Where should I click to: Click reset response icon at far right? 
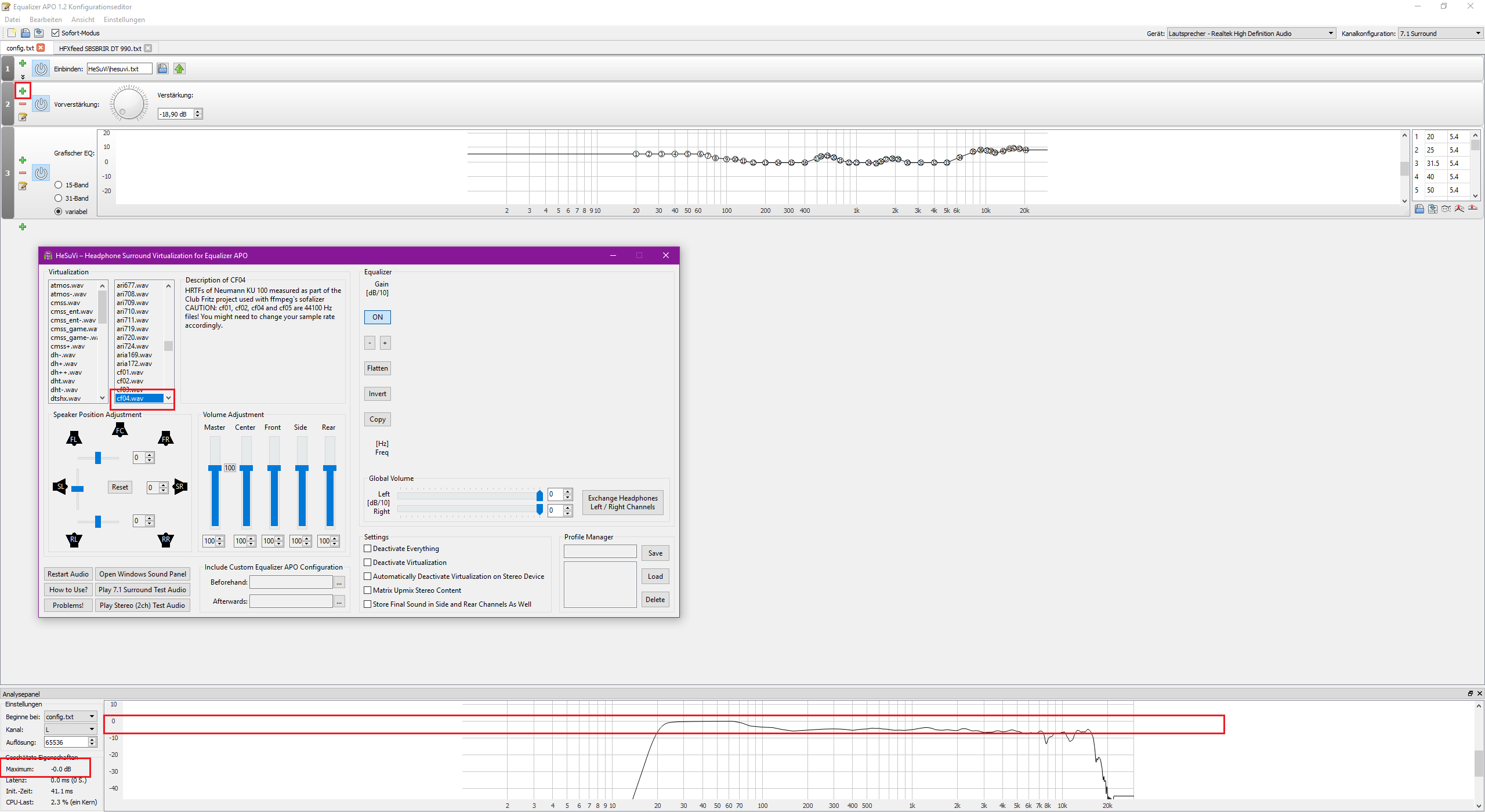1473,209
